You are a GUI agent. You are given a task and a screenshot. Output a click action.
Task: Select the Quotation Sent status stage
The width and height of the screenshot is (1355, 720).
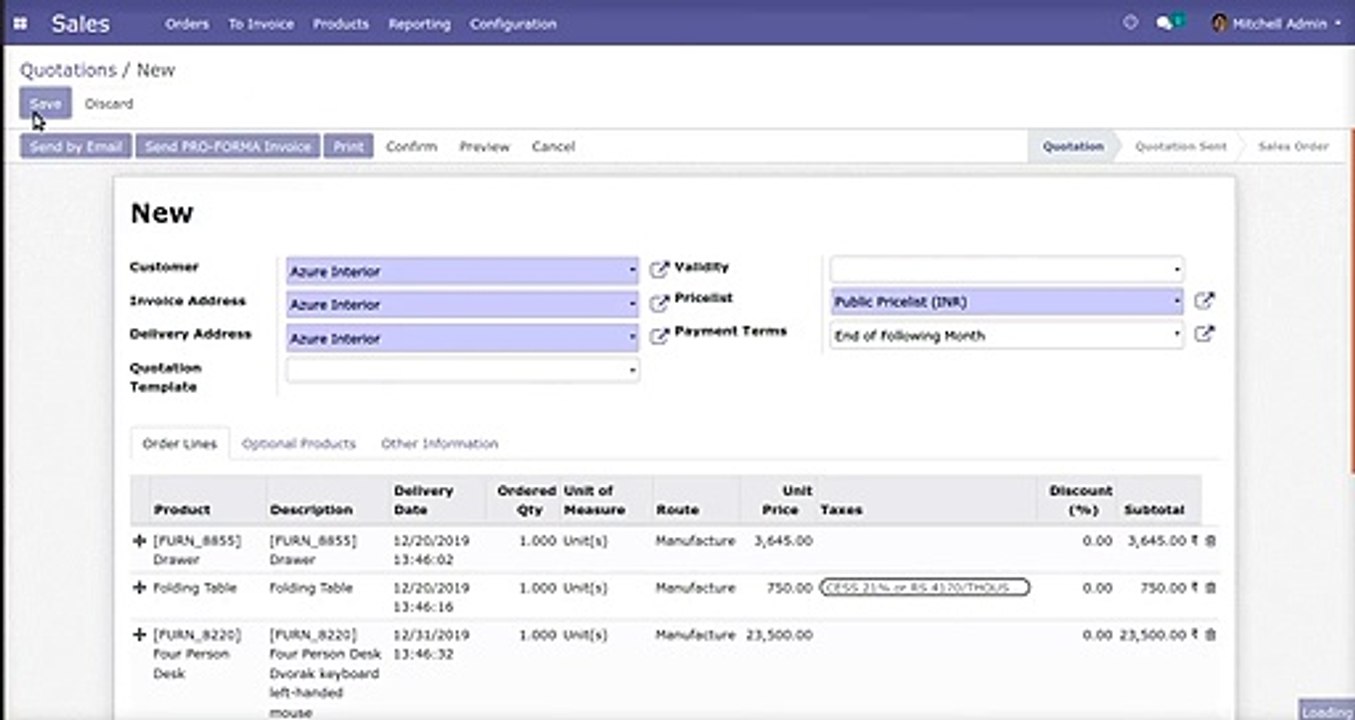tap(1180, 146)
